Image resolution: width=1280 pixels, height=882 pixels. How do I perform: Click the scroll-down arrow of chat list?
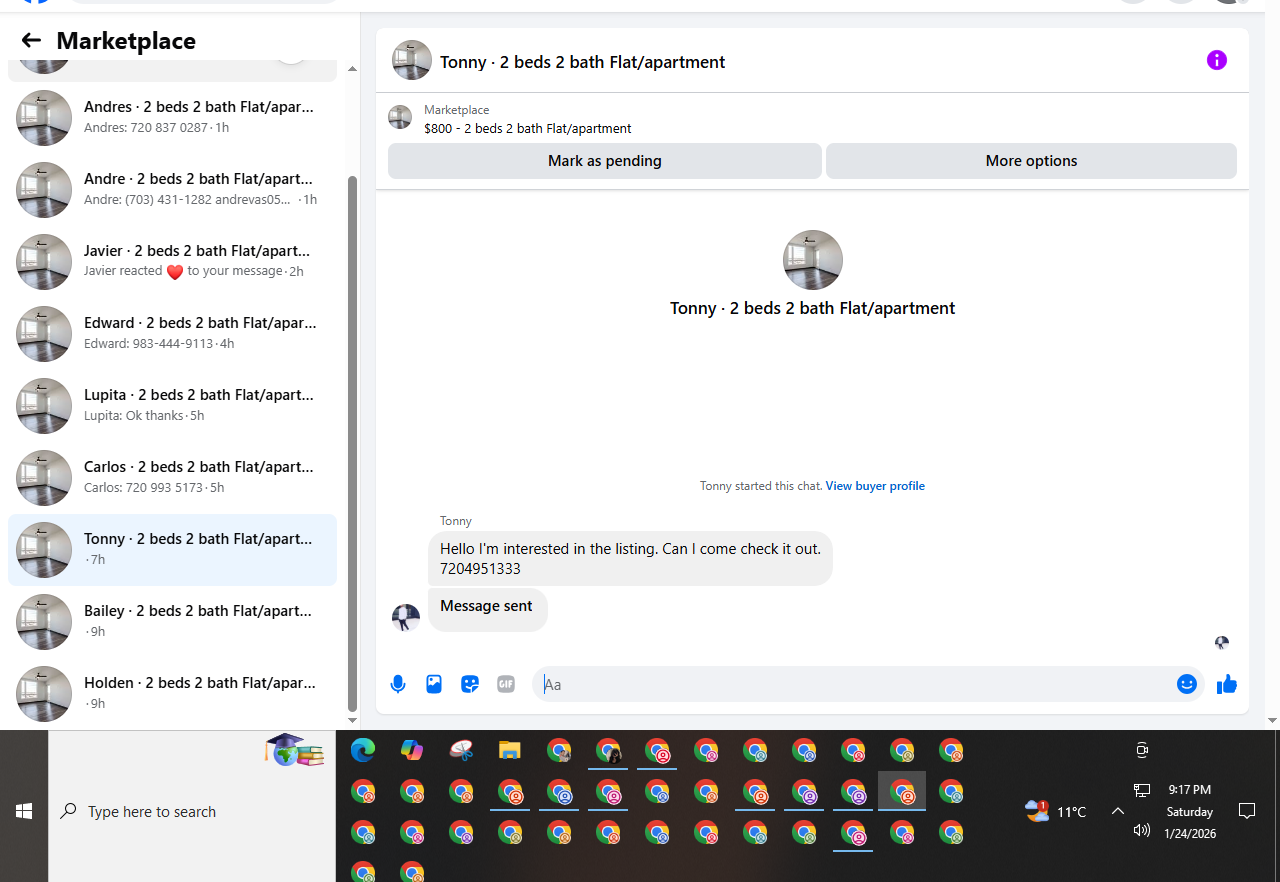click(352, 720)
